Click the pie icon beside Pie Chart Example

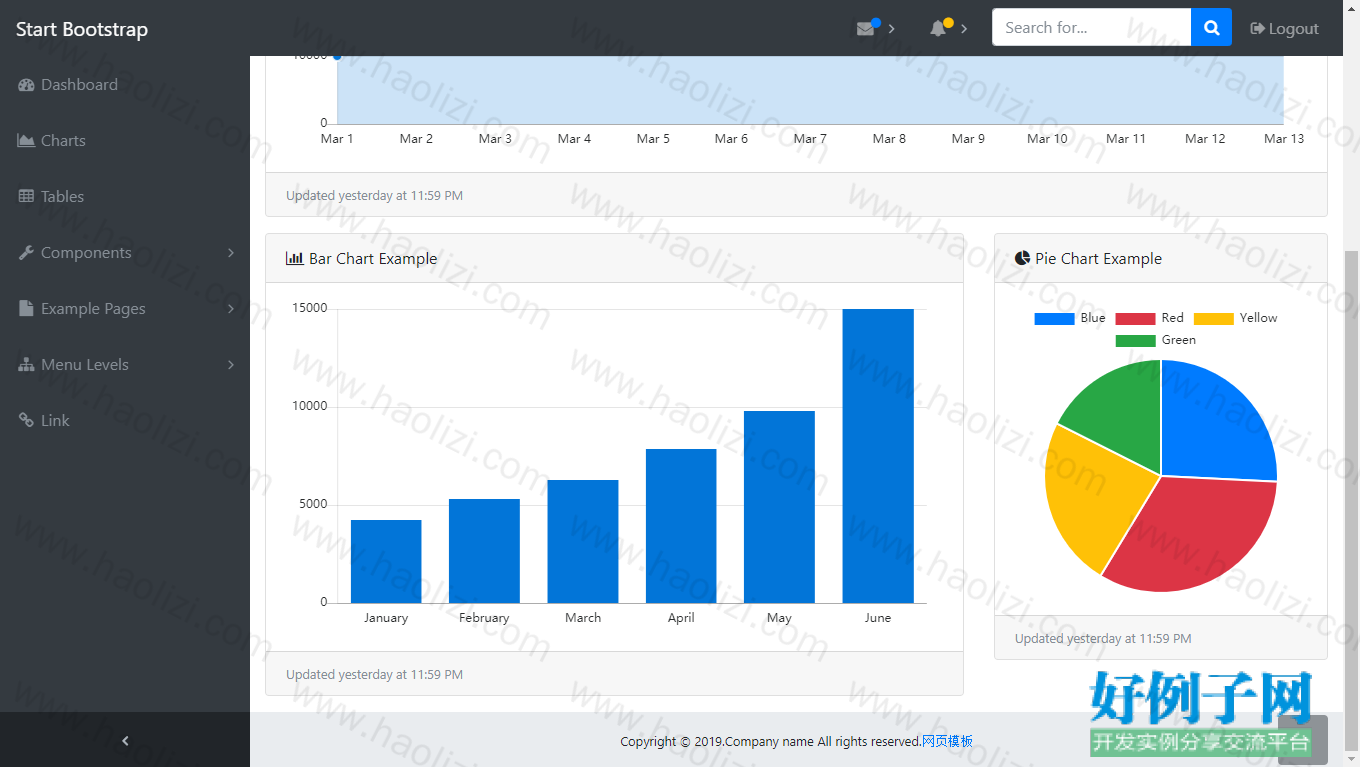tap(1022, 258)
